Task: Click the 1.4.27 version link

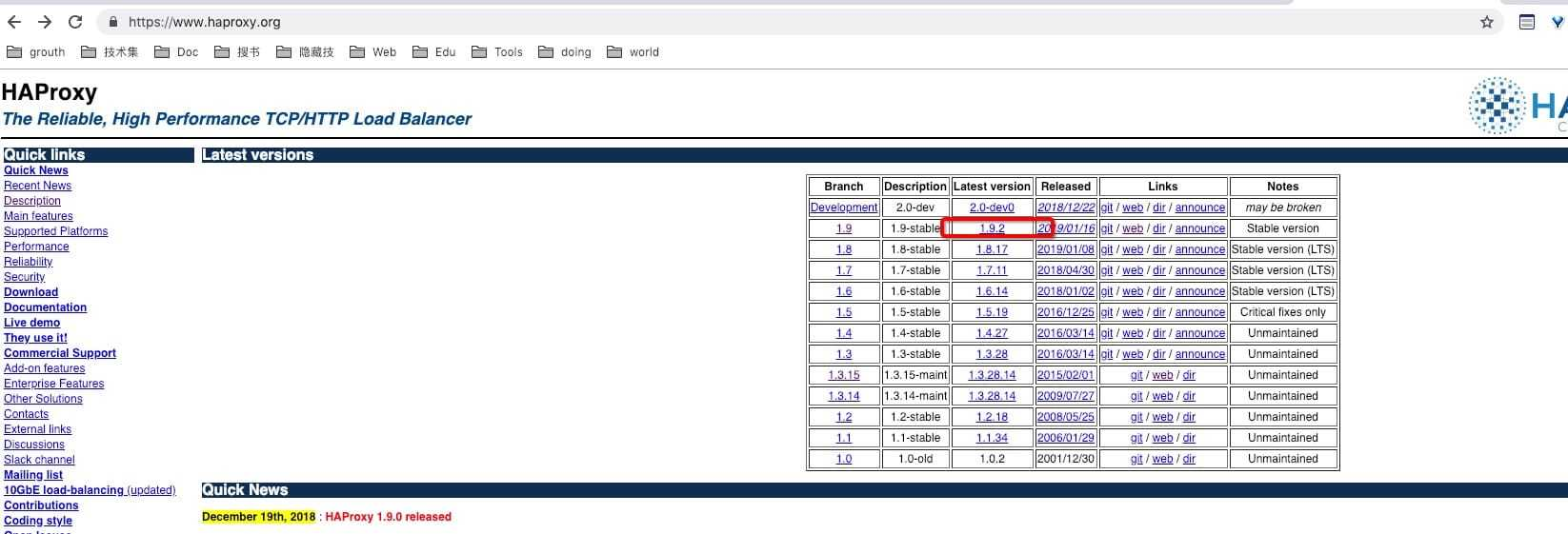Action: [x=992, y=333]
